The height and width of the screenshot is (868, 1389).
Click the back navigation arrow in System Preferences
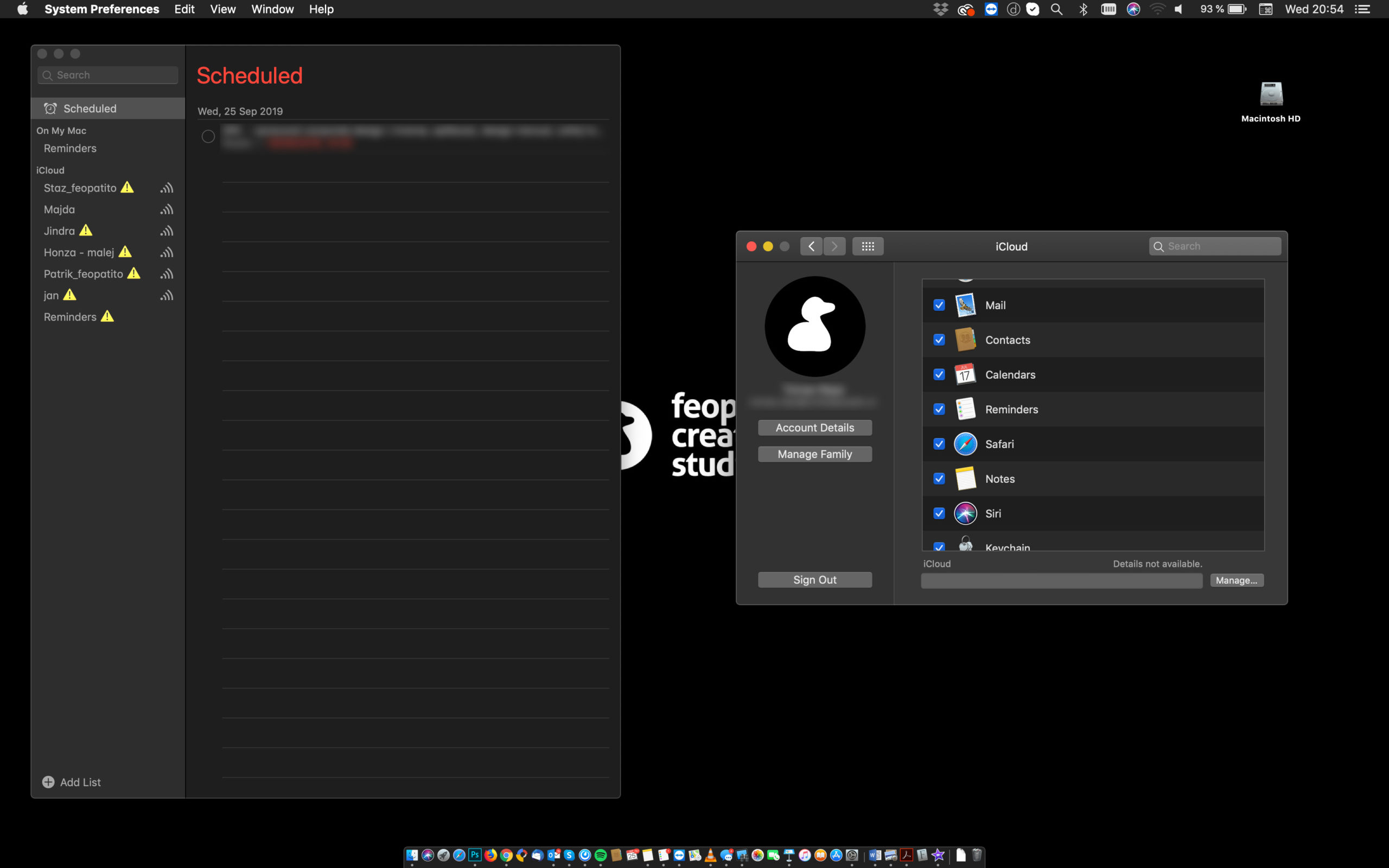pos(811,246)
